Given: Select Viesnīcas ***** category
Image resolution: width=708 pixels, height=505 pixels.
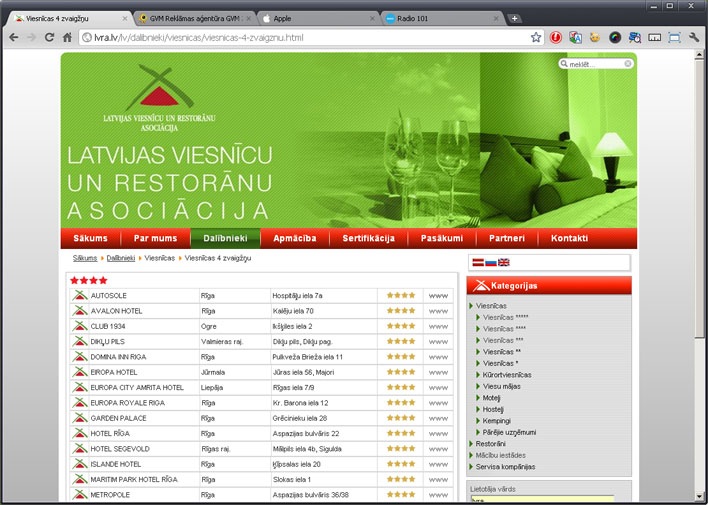Looking at the screenshot, I should [x=505, y=317].
